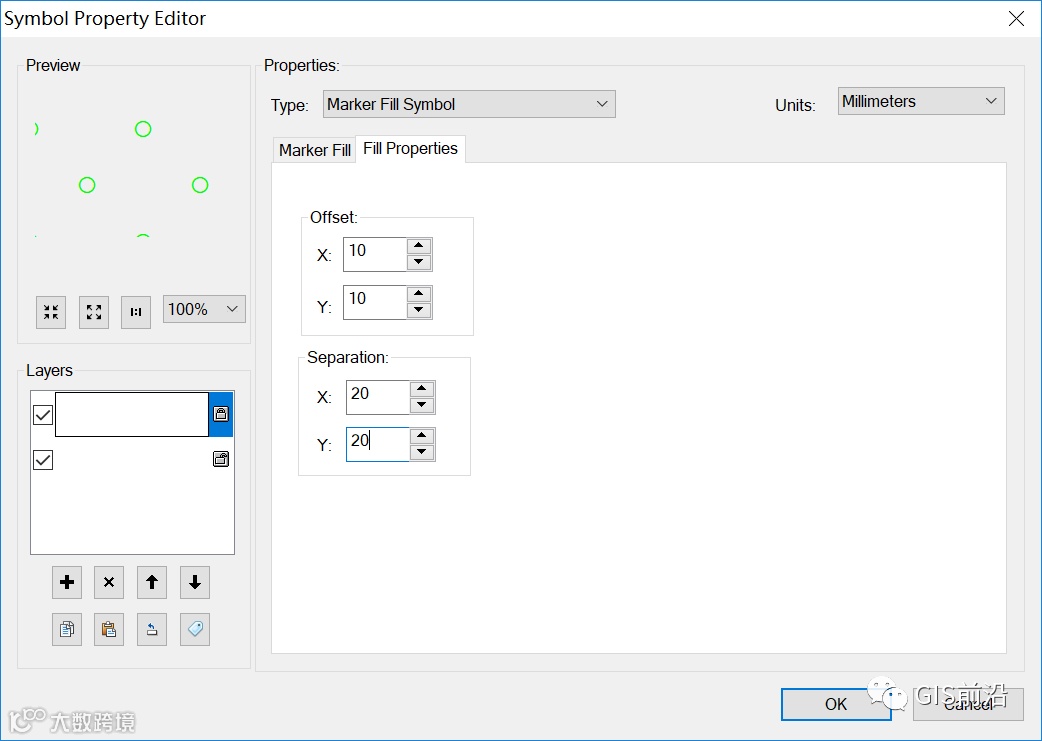1042x741 pixels.
Task: Increase Offset X with up arrow
Action: (419, 246)
